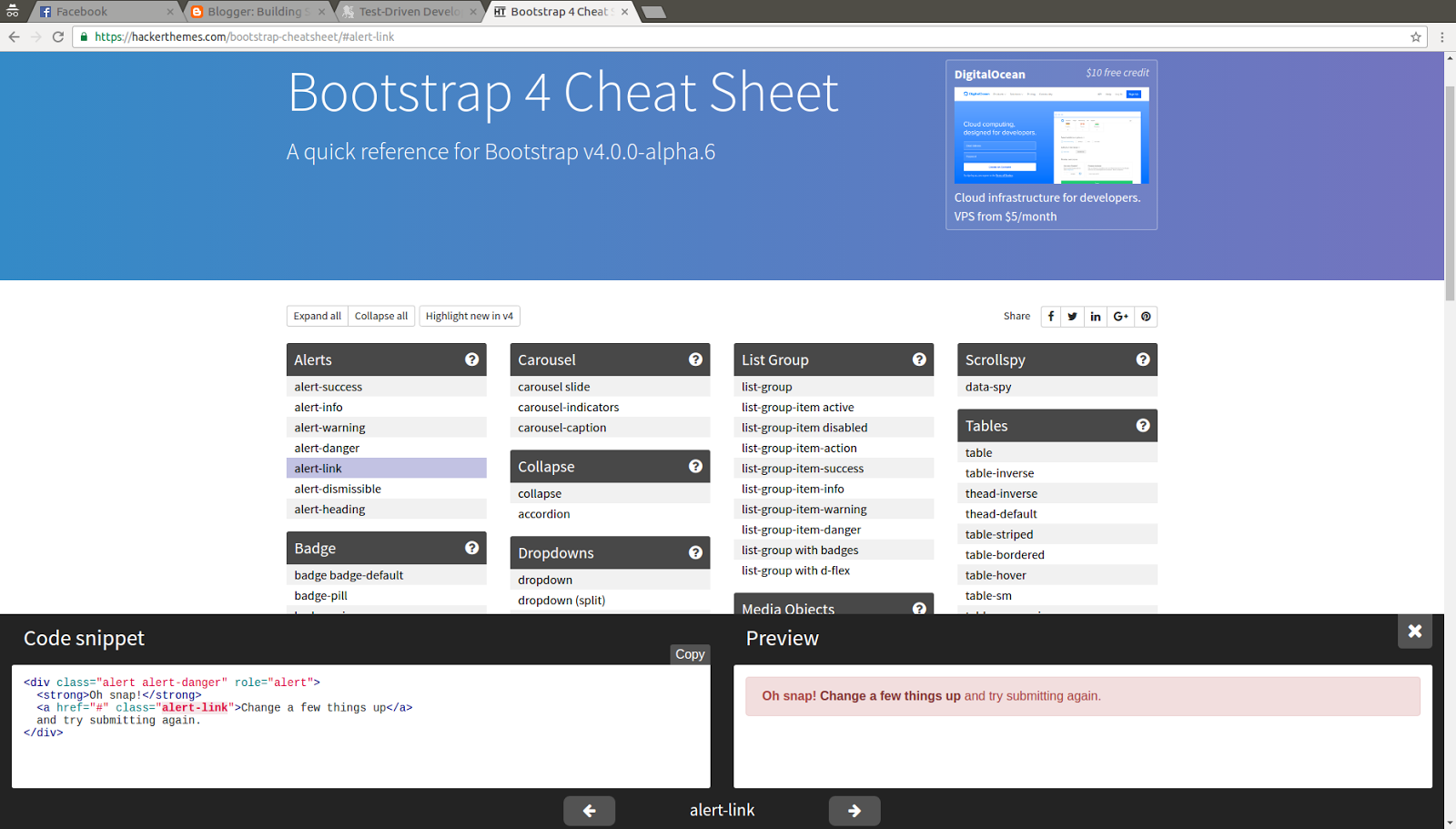This screenshot has width=1456, height=829.
Task: Close the code snippet panel
Action: point(1414,631)
